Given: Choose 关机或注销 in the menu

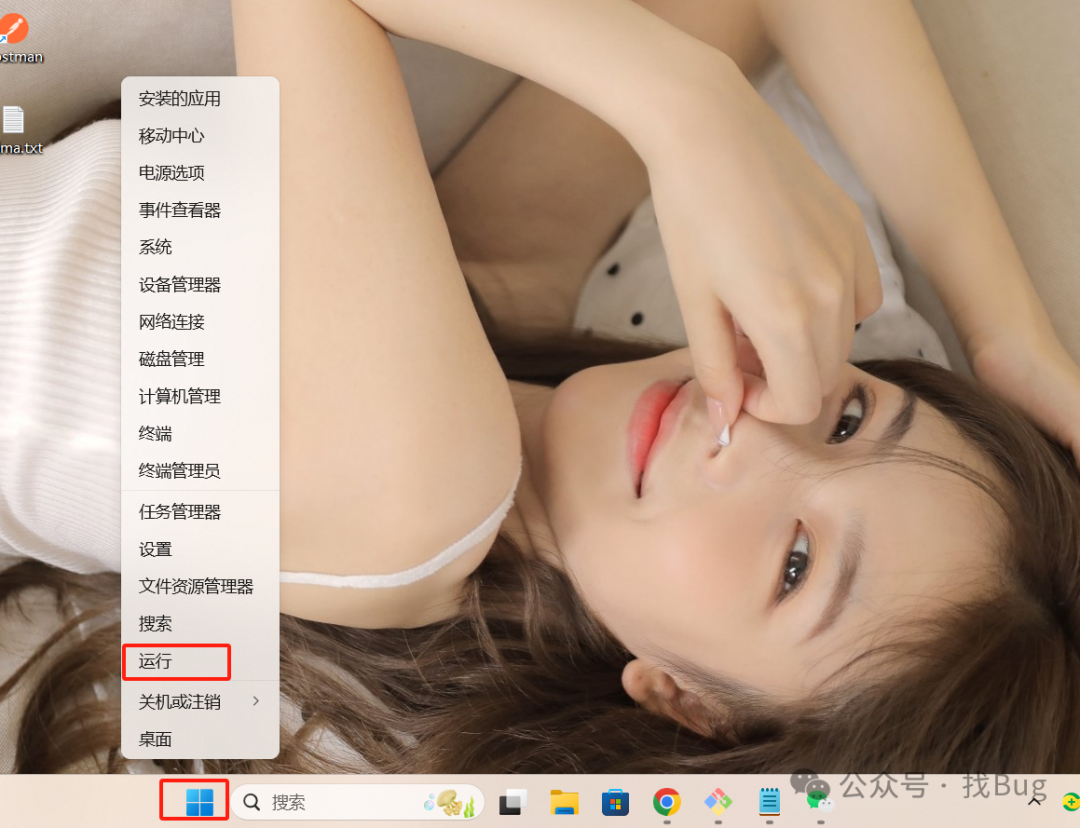Looking at the screenshot, I should [200, 701].
